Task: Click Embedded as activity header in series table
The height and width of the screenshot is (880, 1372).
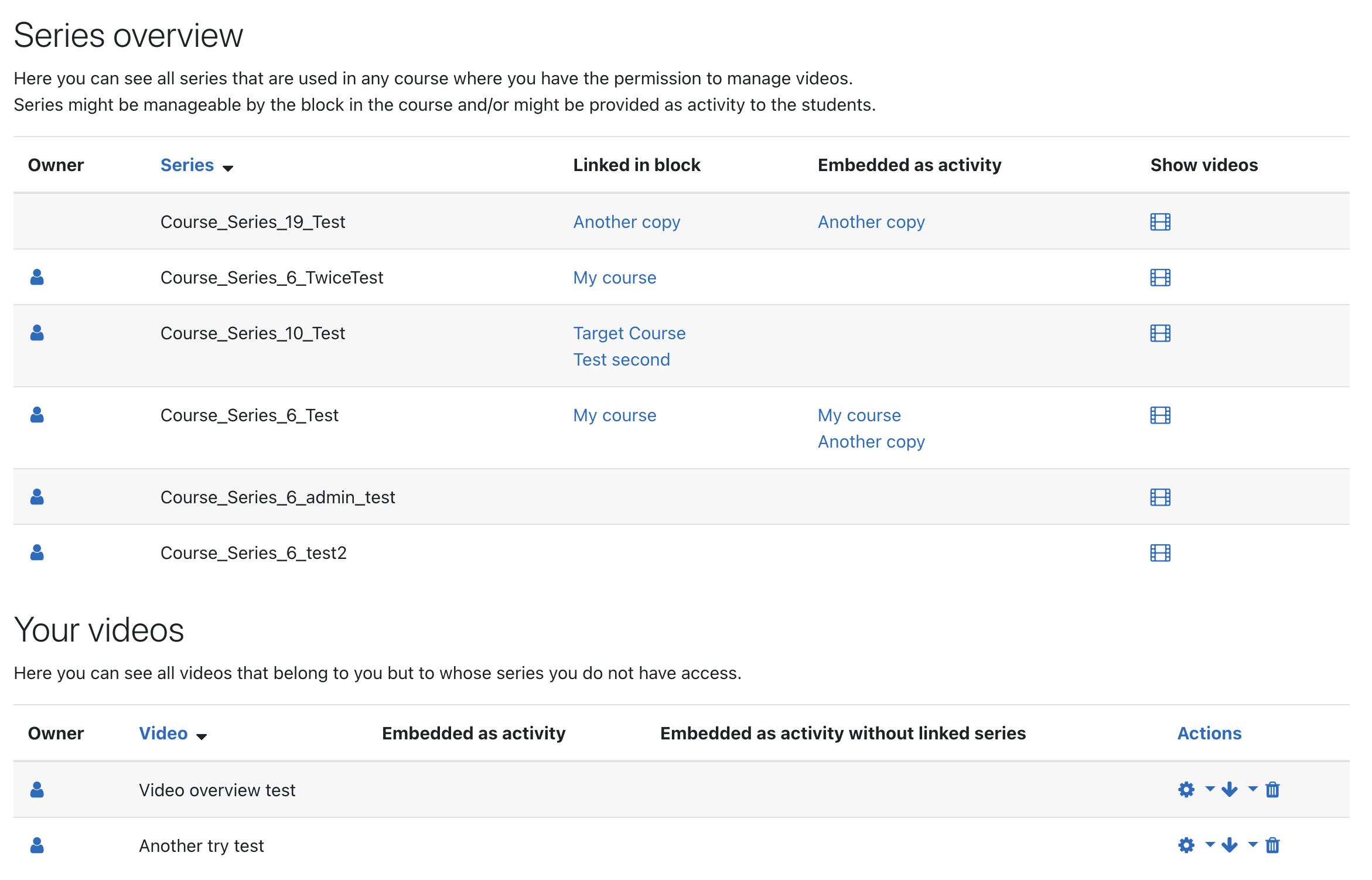Action: (910, 165)
